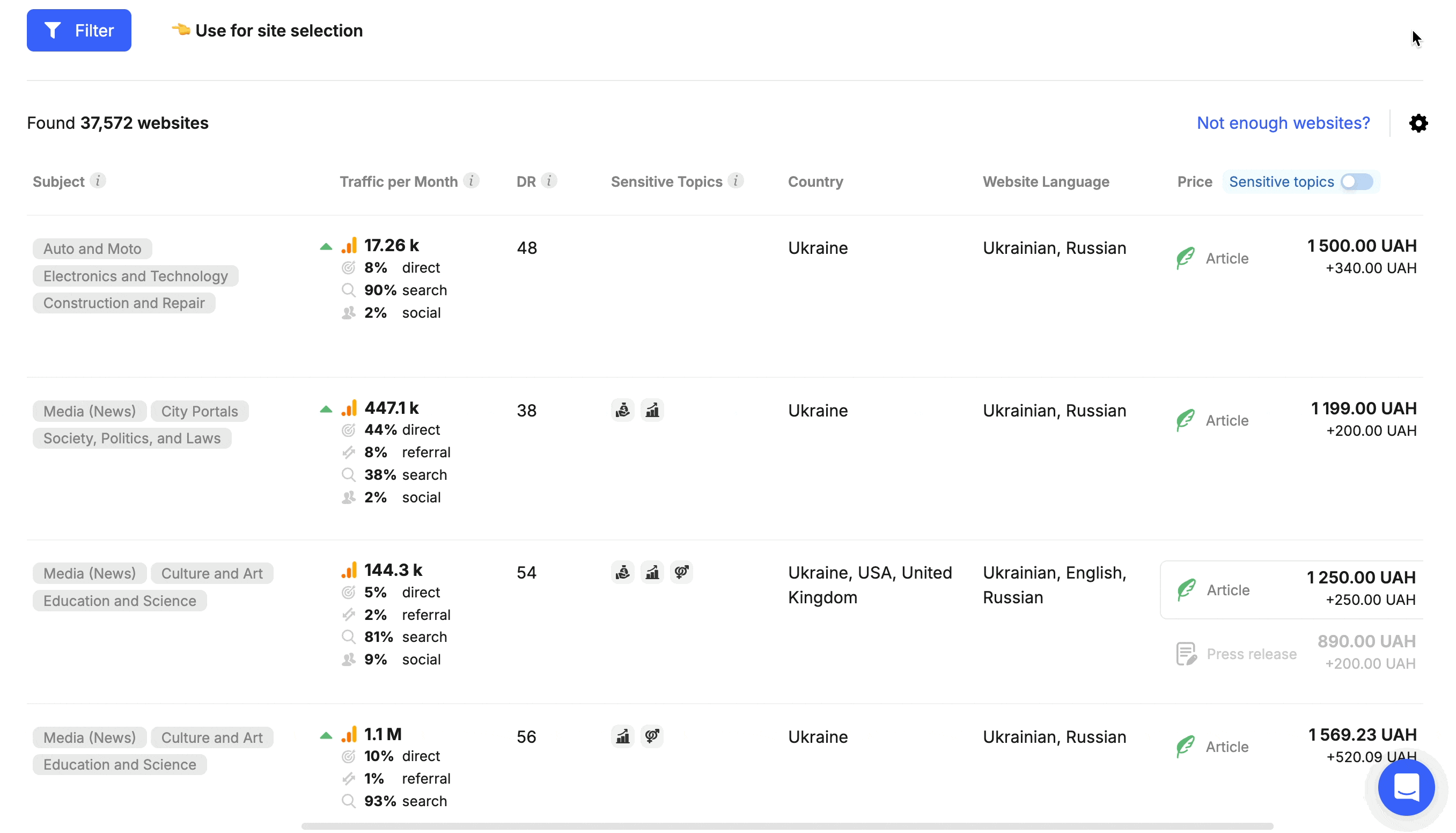1456x833 pixels.
Task: Click the info icon next to DR
Action: (x=550, y=180)
